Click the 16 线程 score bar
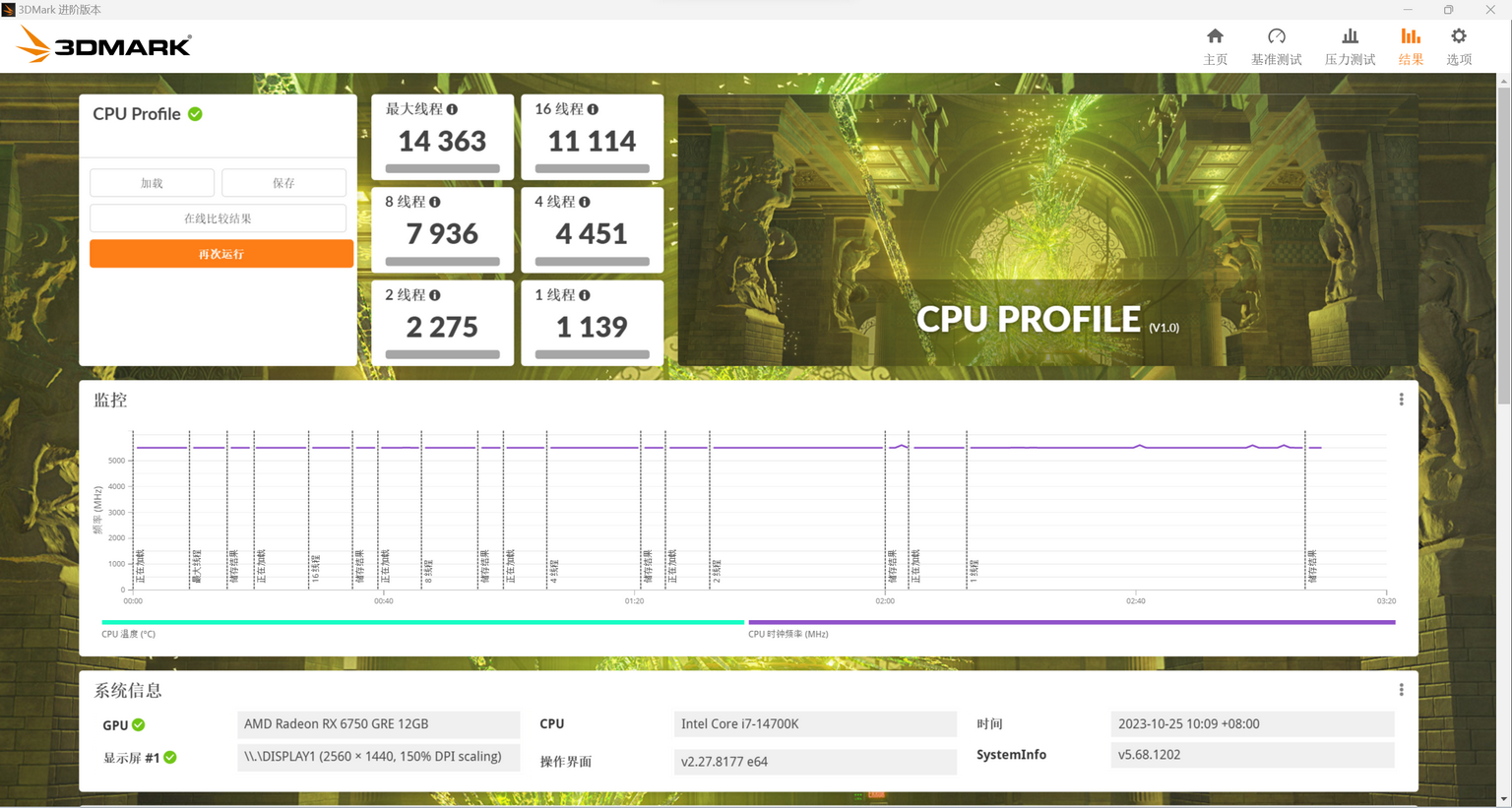The height and width of the screenshot is (808, 1512). tap(592, 168)
